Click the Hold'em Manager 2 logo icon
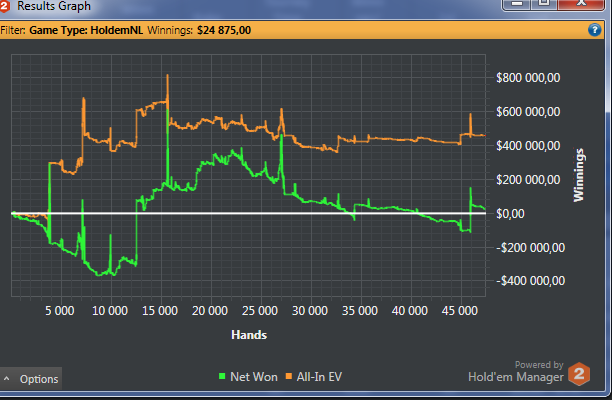This screenshot has height=400, width=612. pyautogui.click(x=579, y=374)
